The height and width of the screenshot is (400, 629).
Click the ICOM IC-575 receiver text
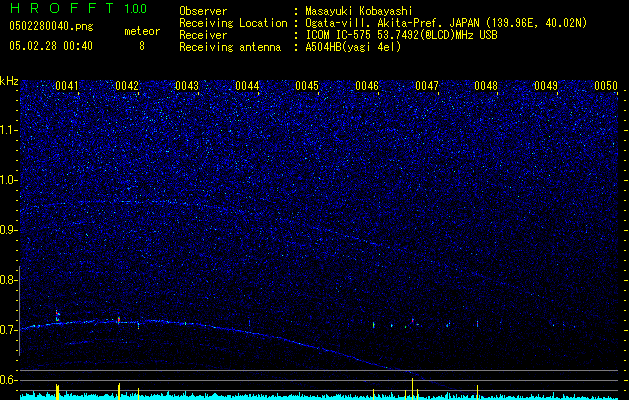(402, 35)
